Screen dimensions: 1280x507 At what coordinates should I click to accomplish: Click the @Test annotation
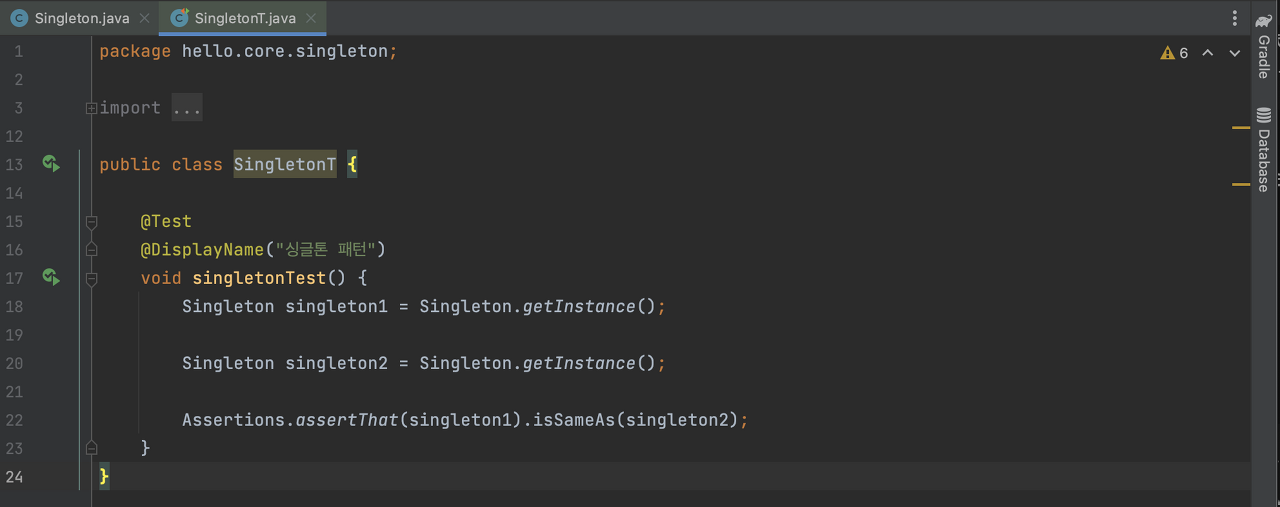pyautogui.click(x=166, y=221)
